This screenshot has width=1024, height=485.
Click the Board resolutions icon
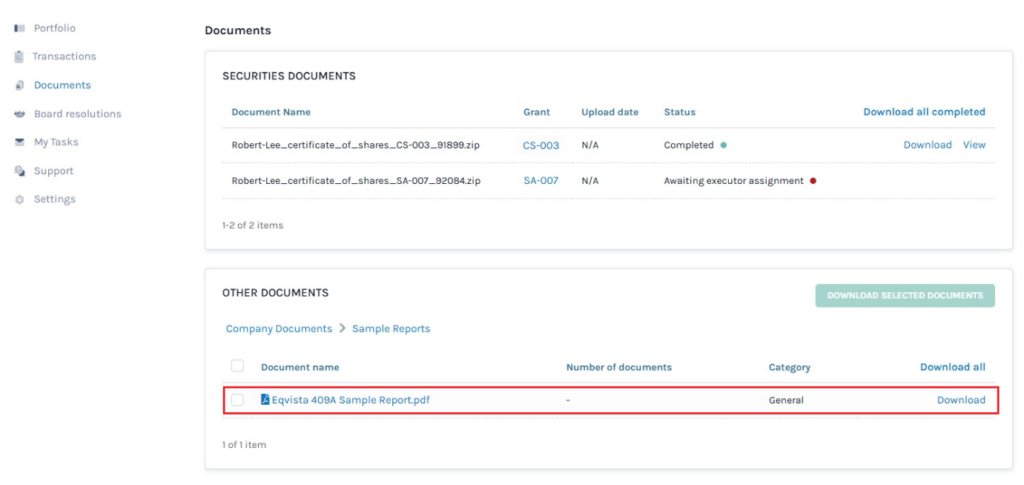coord(19,114)
